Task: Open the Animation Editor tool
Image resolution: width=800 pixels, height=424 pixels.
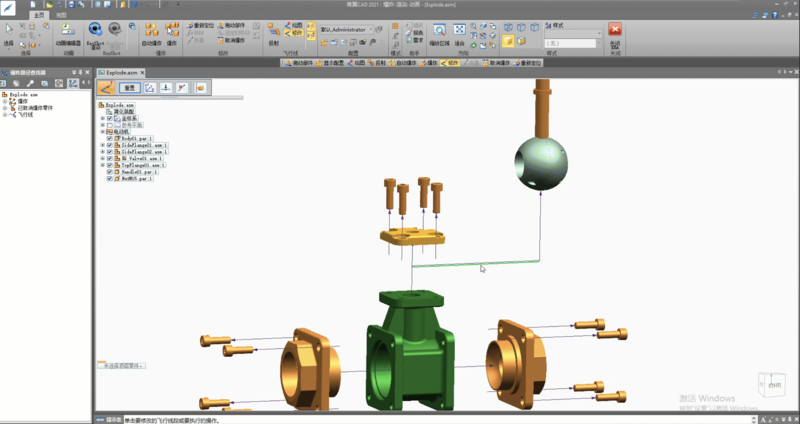Action: (68, 34)
